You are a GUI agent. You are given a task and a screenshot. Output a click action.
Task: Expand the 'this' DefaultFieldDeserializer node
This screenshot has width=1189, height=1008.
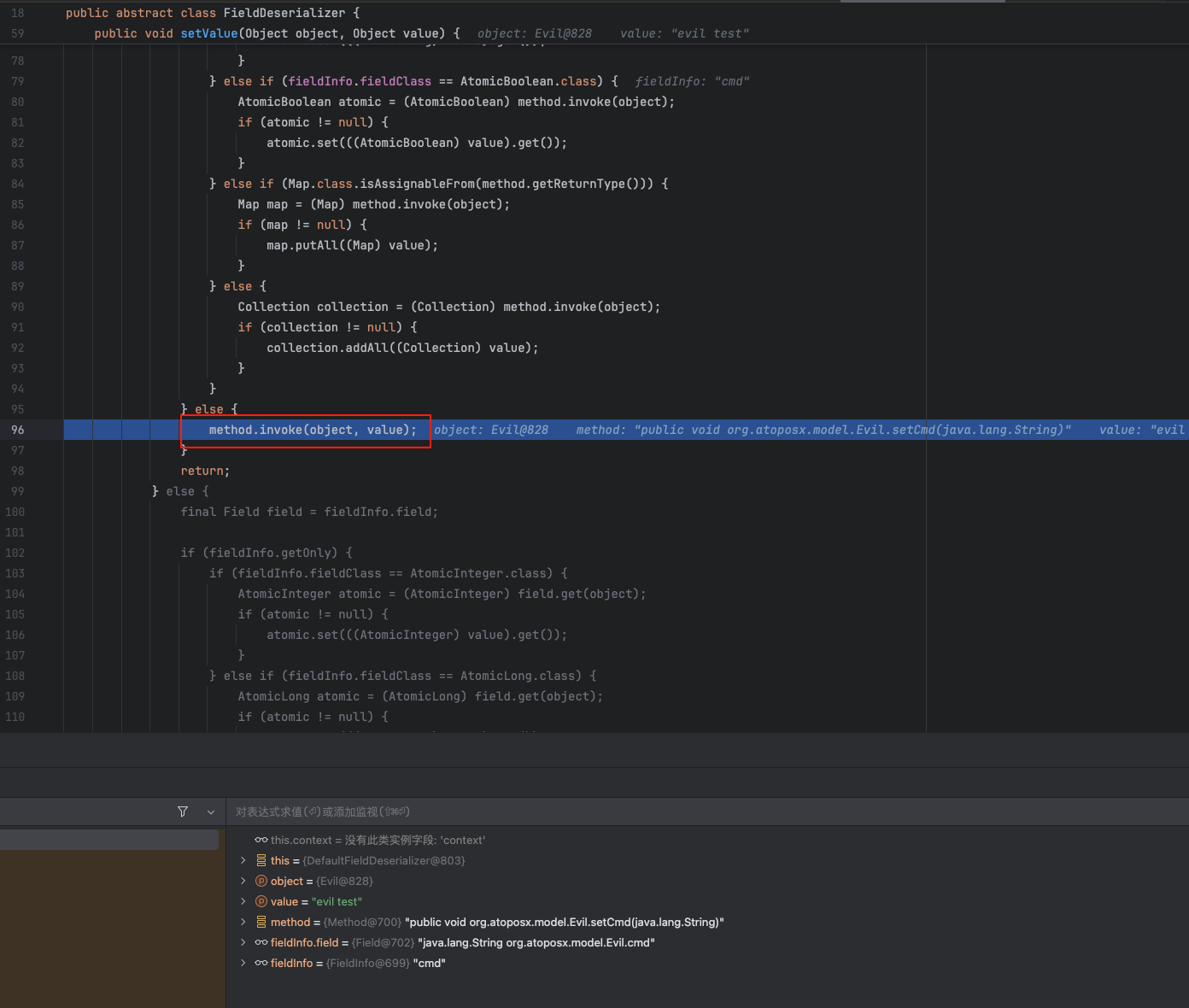[243, 860]
